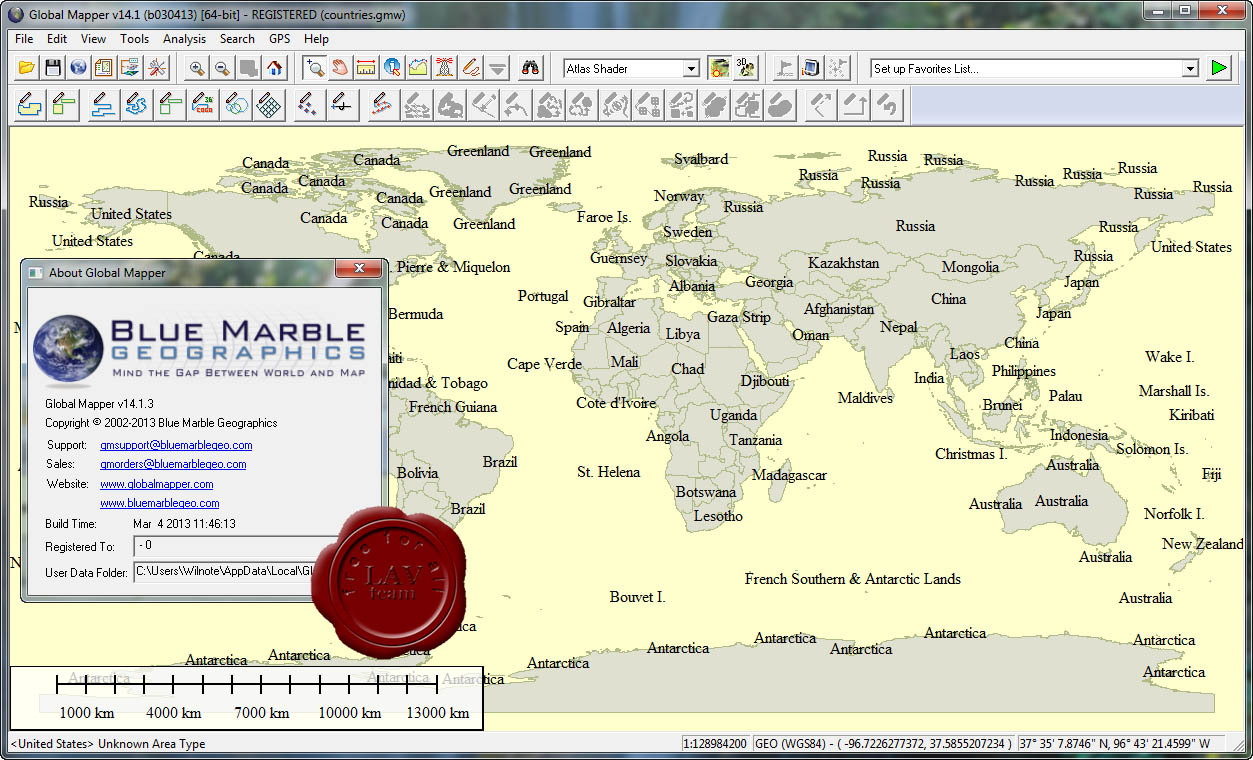
Task: Save workspace with the floppy disk icon
Action: pos(53,68)
